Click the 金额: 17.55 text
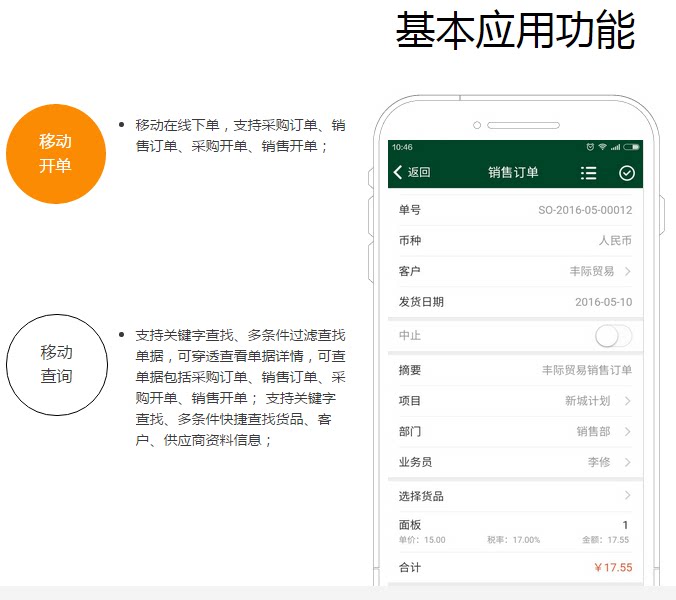Viewport: 676px width, 600px height. [x=605, y=540]
